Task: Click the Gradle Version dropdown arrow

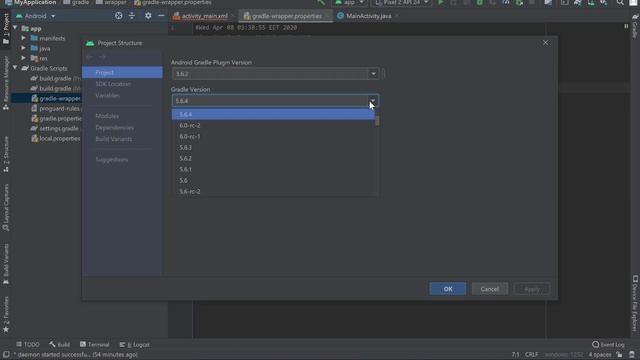Action: 373,101
